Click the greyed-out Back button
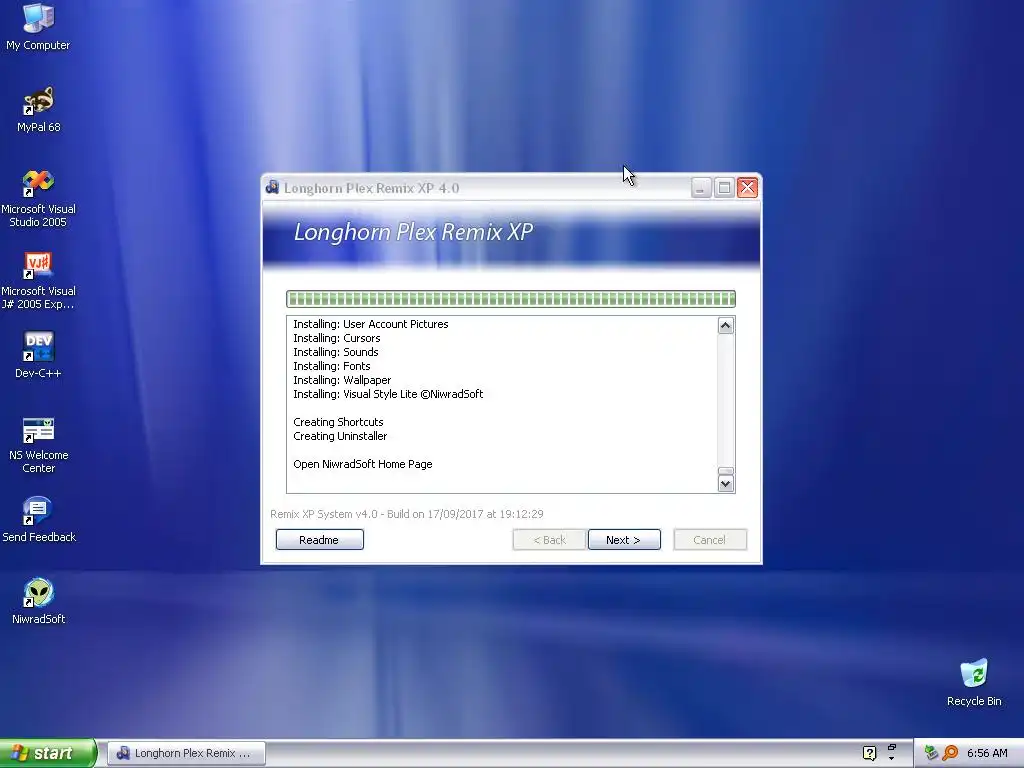Image resolution: width=1024 pixels, height=768 pixels. tap(549, 539)
